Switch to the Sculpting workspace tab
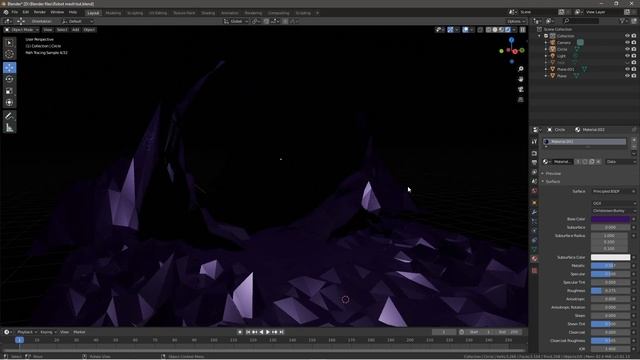Viewport: 640px width, 360px height. tap(135, 13)
